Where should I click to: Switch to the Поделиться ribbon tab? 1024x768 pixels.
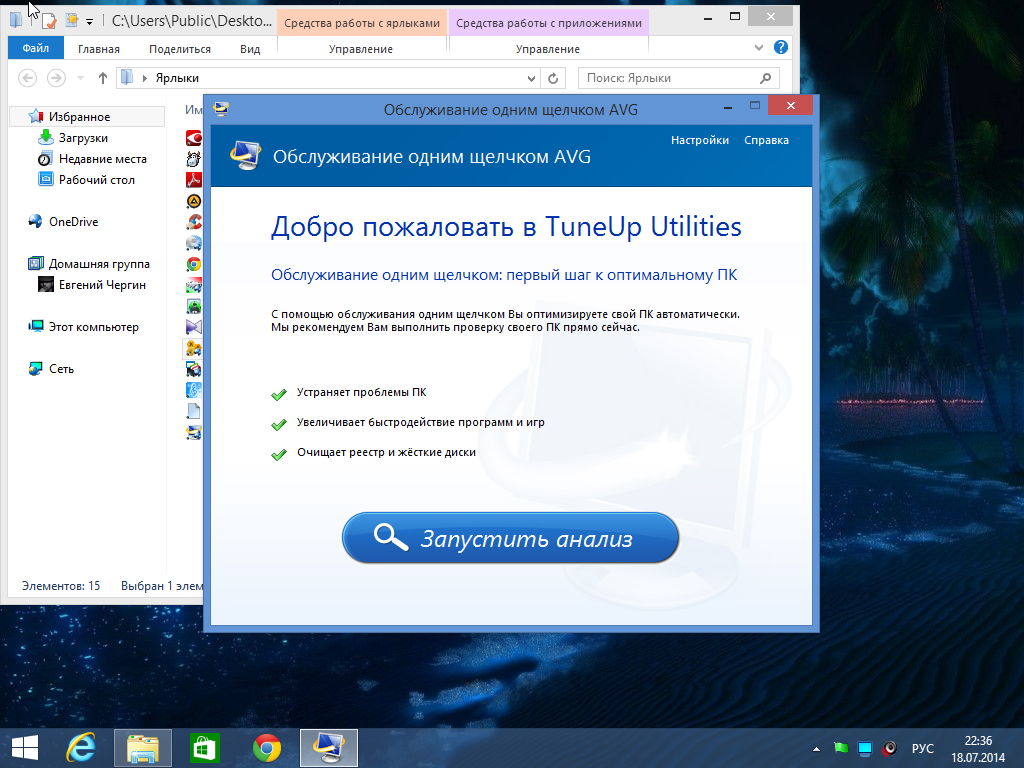click(180, 49)
